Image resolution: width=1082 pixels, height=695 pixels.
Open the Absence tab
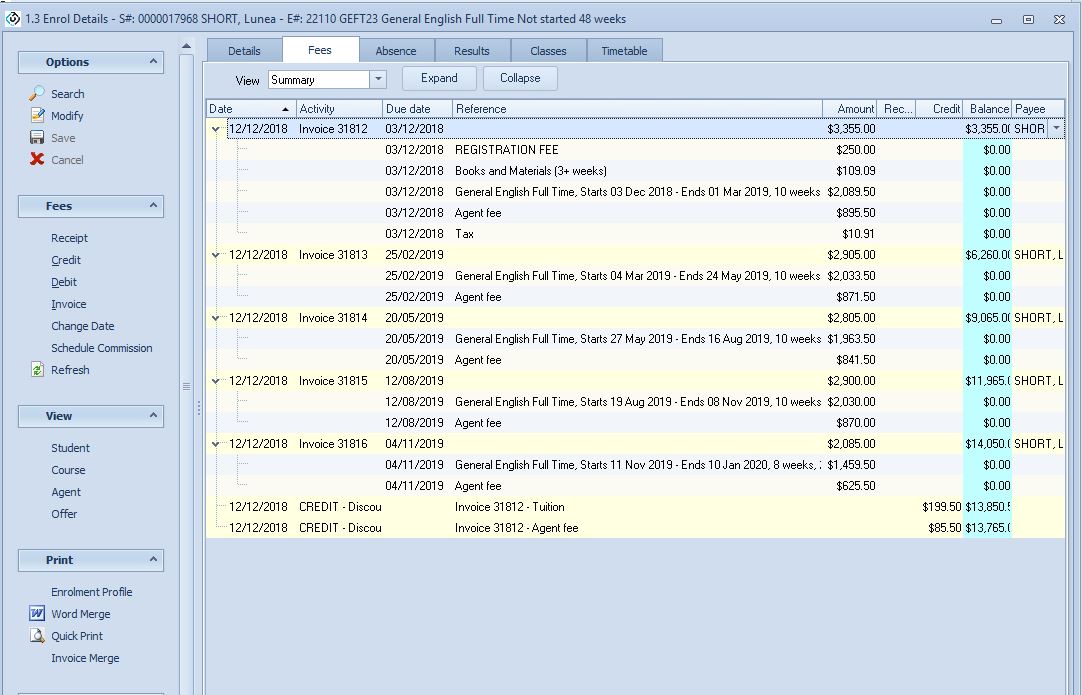click(x=397, y=49)
